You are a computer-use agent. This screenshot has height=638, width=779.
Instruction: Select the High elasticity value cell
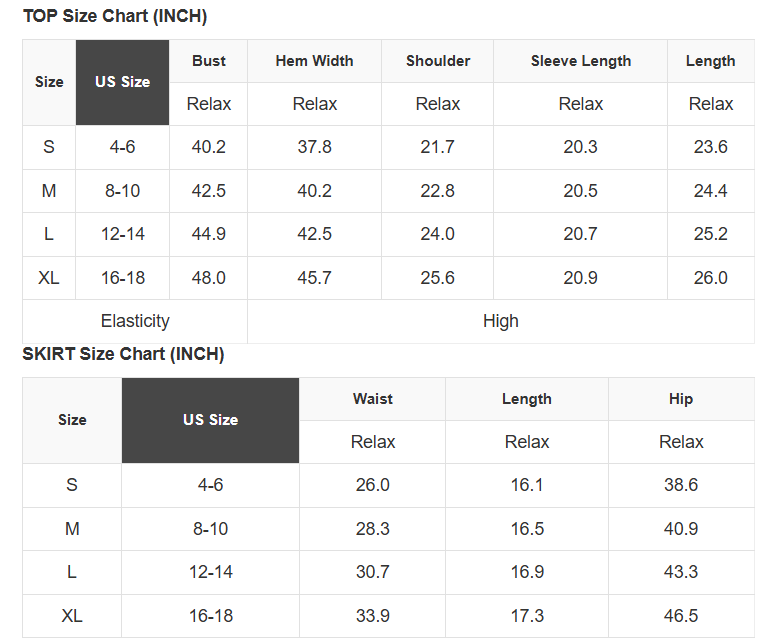coord(501,321)
